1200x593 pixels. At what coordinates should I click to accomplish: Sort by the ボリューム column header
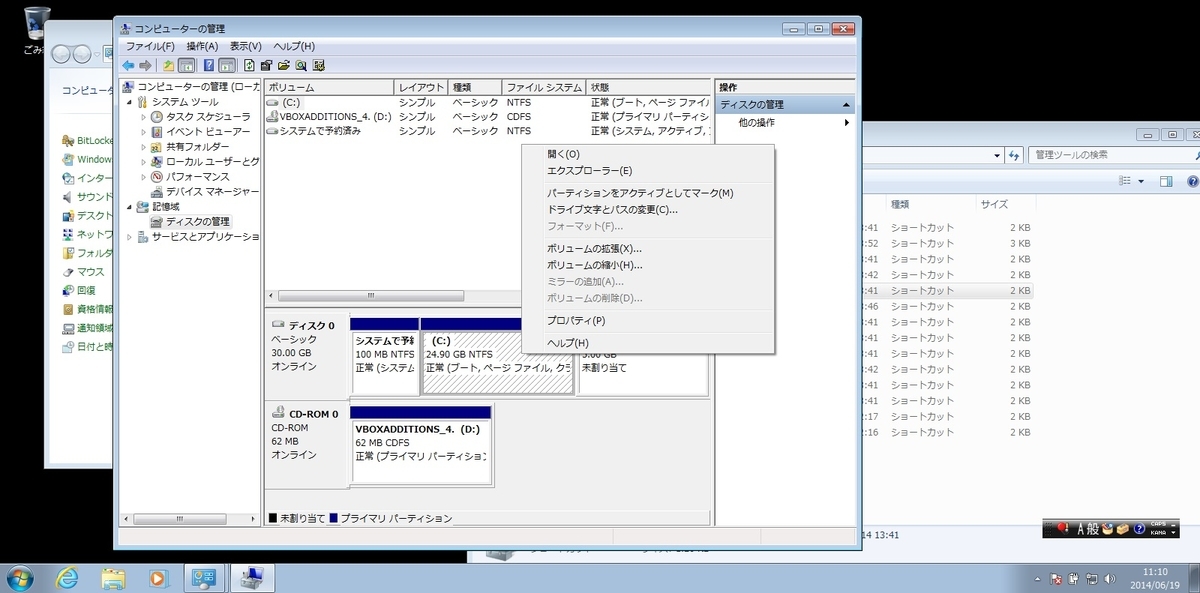328,87
